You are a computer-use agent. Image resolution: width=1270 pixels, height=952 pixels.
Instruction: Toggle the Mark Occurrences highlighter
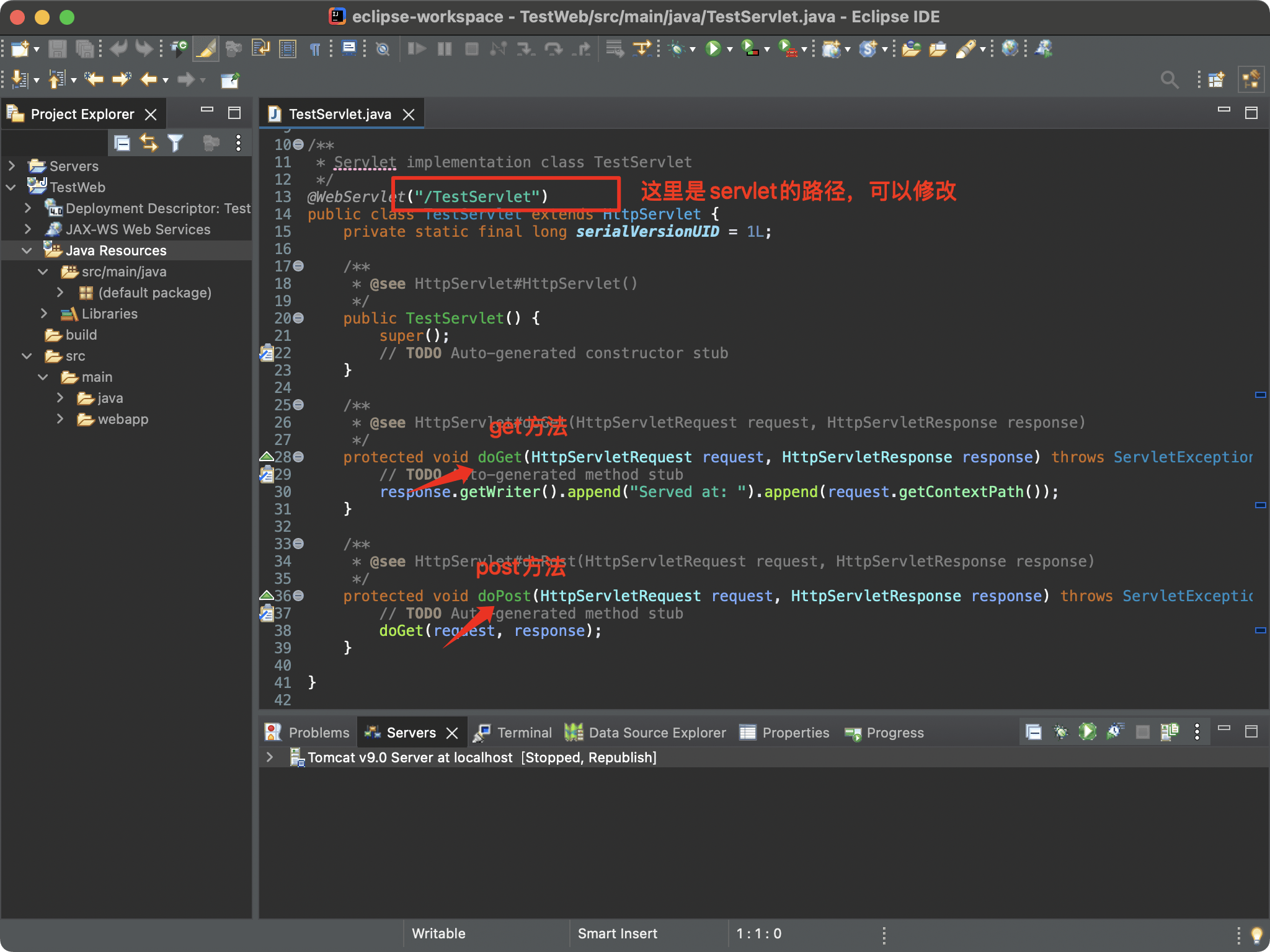pos(206,48)
